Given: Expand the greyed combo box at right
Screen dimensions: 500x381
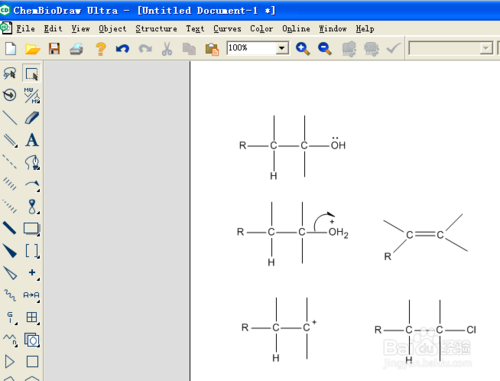Looking at the screenshot, I should pyautogui.click(x=486, y=48).
